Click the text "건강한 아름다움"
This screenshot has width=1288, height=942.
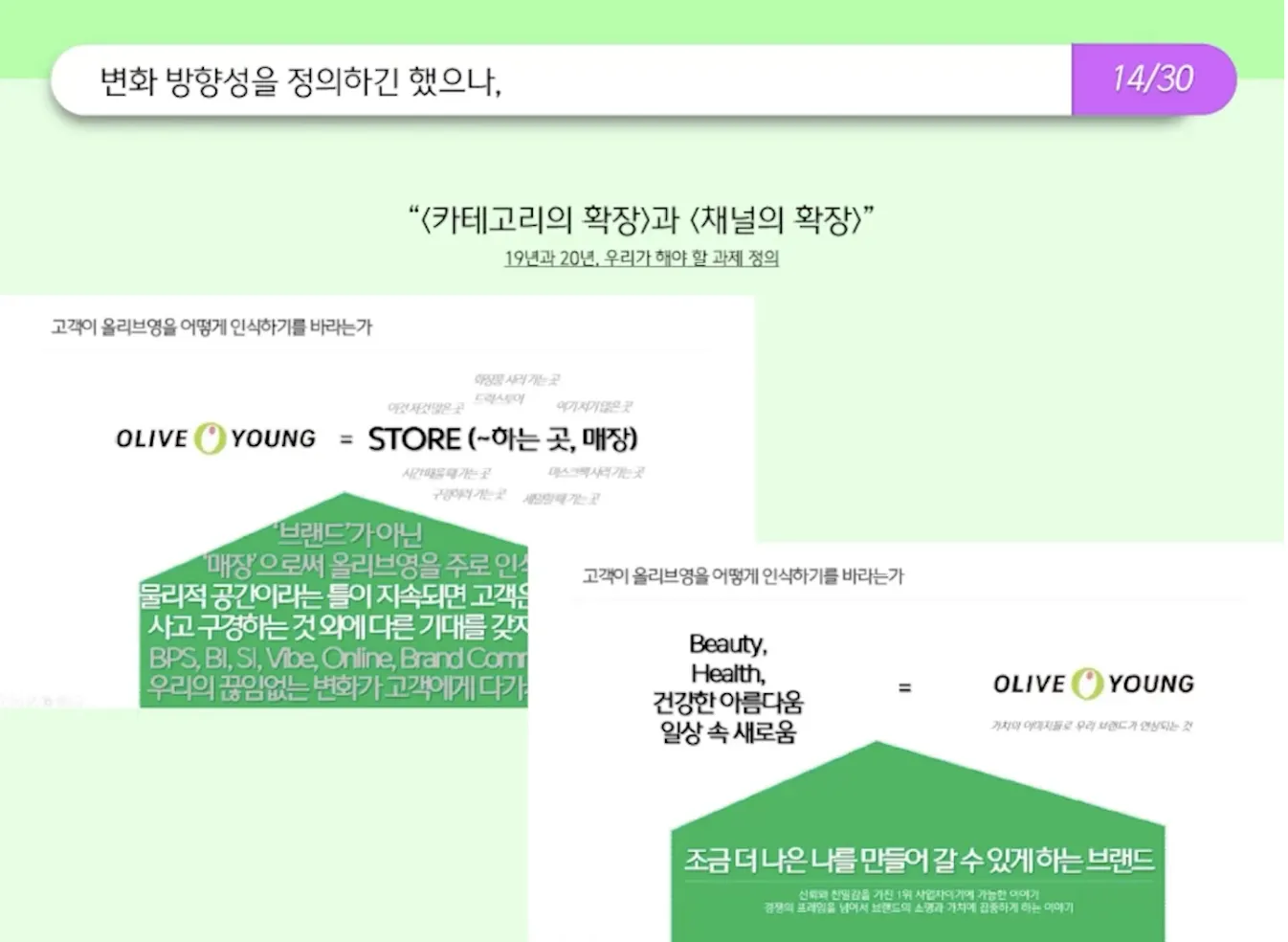728,704
